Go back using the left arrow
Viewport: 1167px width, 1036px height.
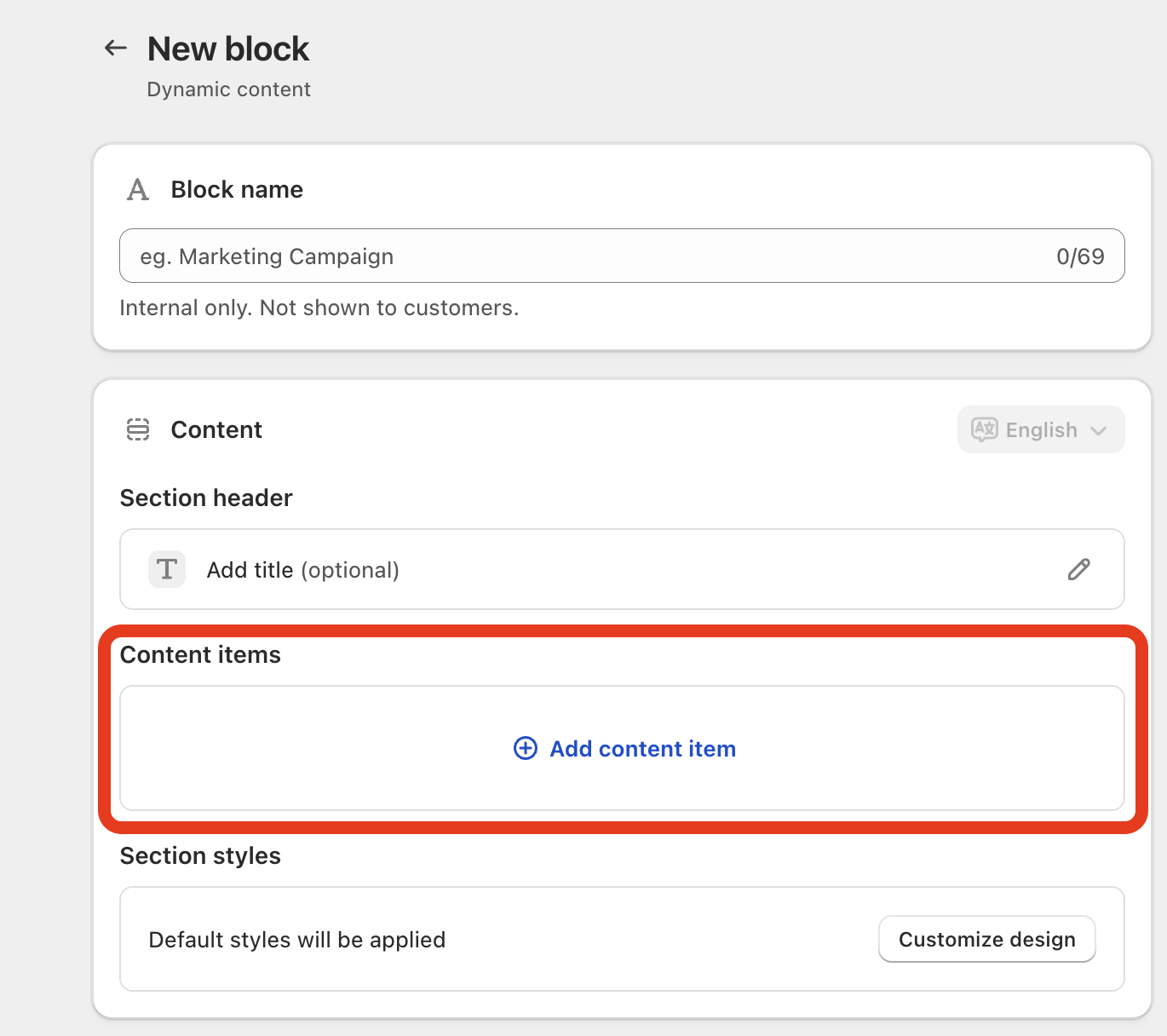point(116,49)
